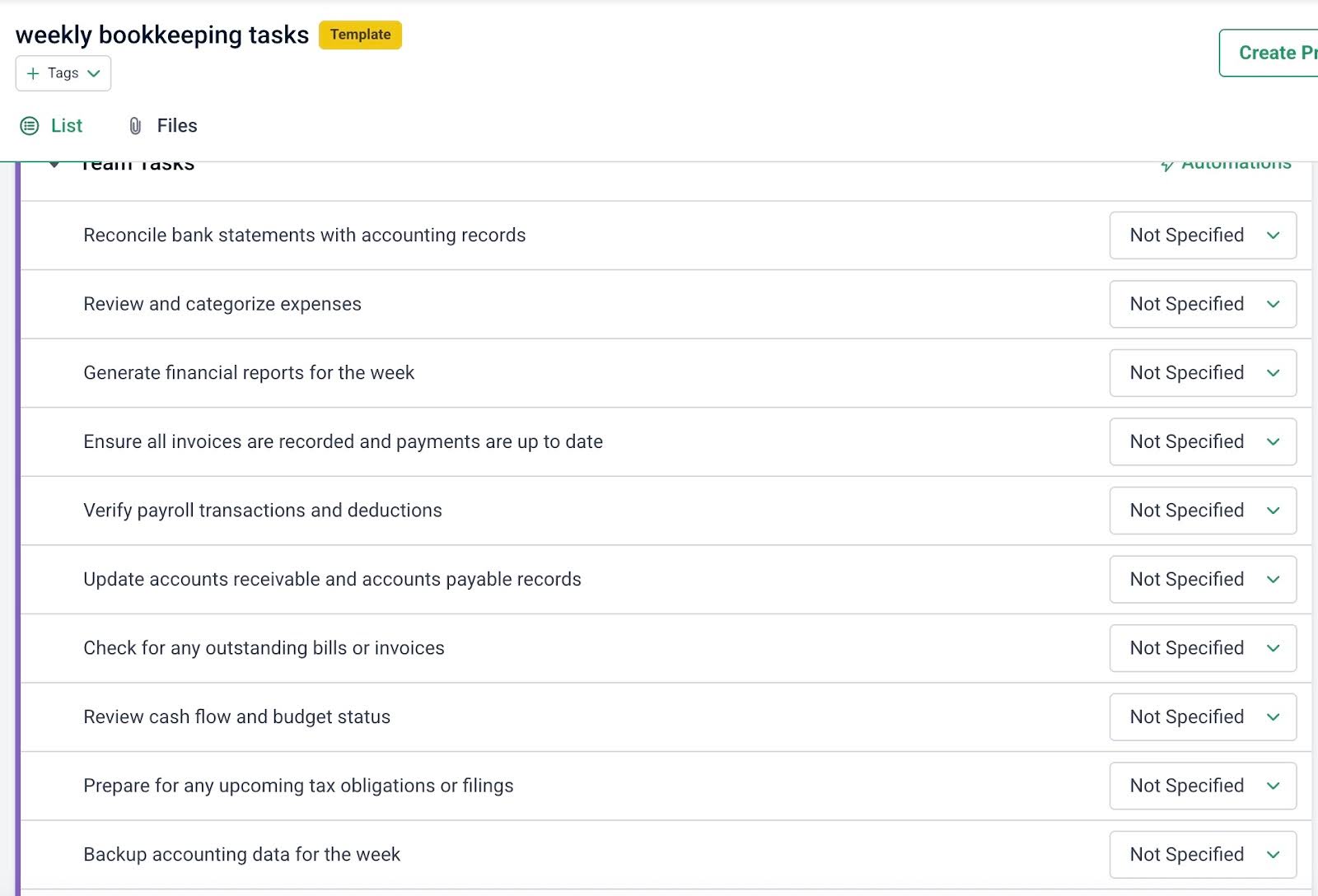Viewport: 1318px width, 896px height.
Task: Switch to the Files tab
Action: (x=175, y=125)
